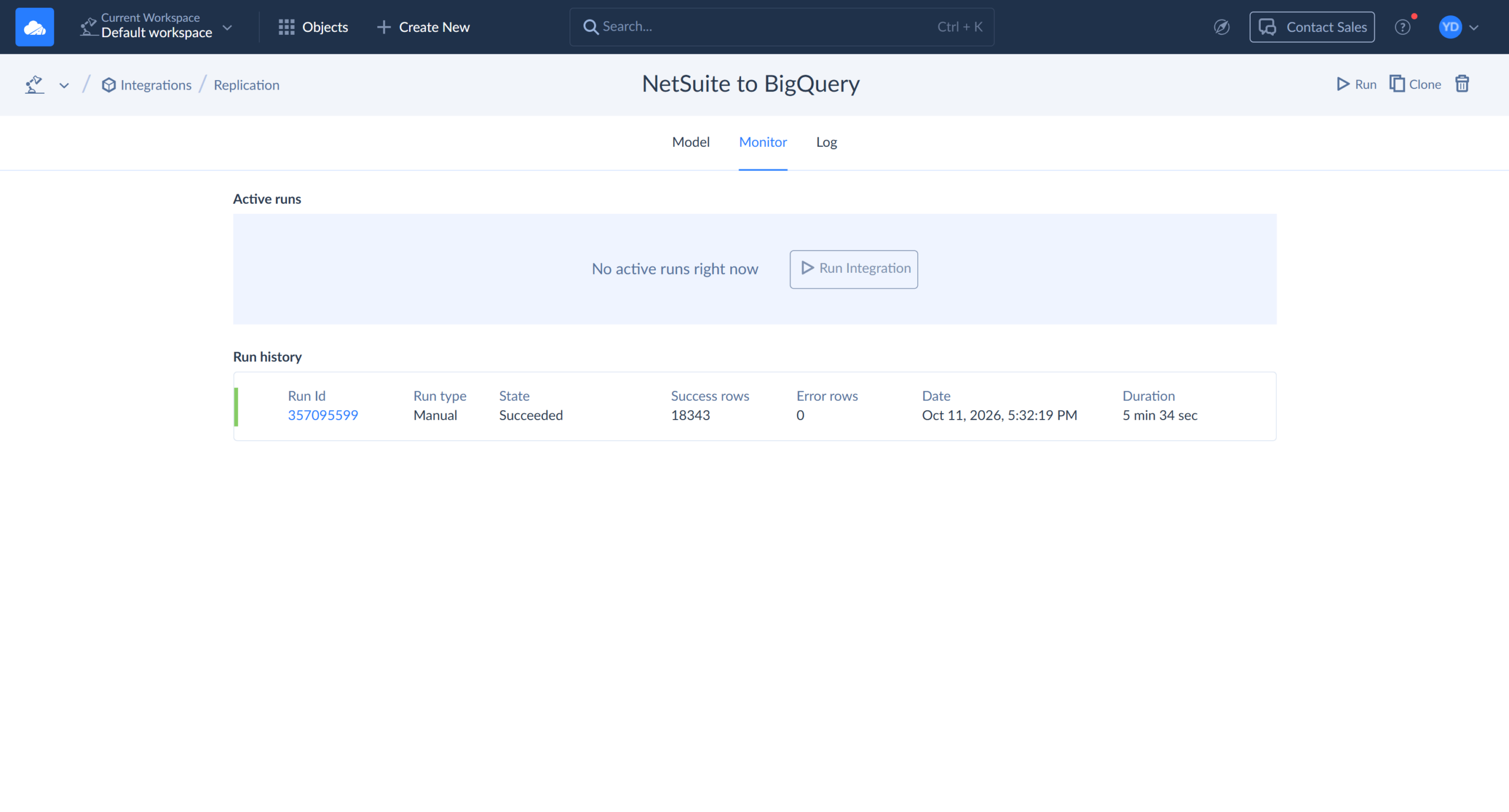Click duration 5 min 34 sec
Screen dimensions: 1509x812
(x=1160, y=415)
